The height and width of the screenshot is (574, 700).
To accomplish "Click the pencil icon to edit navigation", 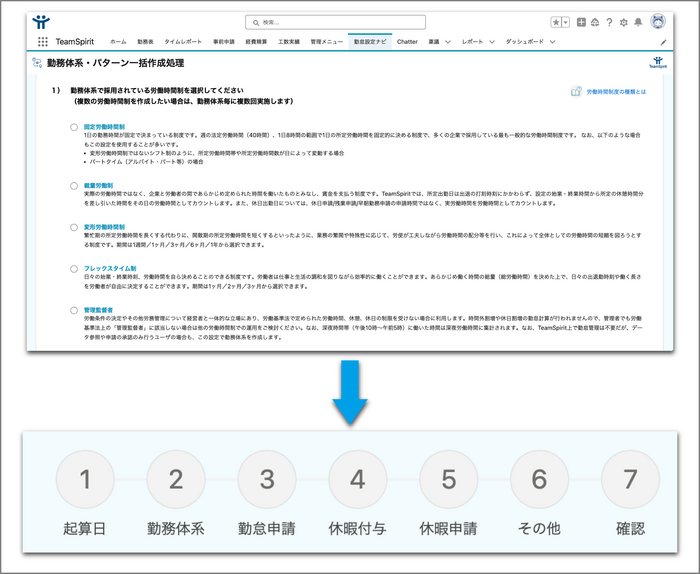I will click(663, 42).
